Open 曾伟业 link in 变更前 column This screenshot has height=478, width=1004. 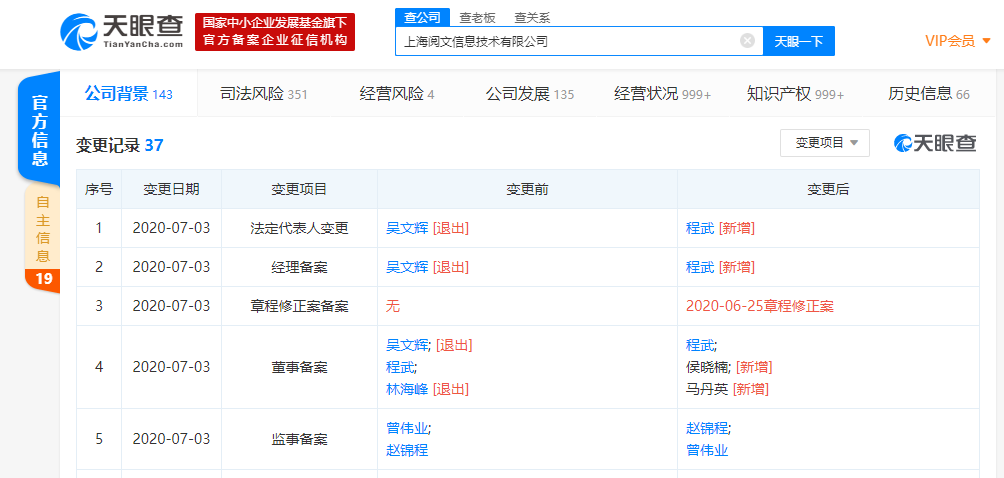click(x=407, y=428)
